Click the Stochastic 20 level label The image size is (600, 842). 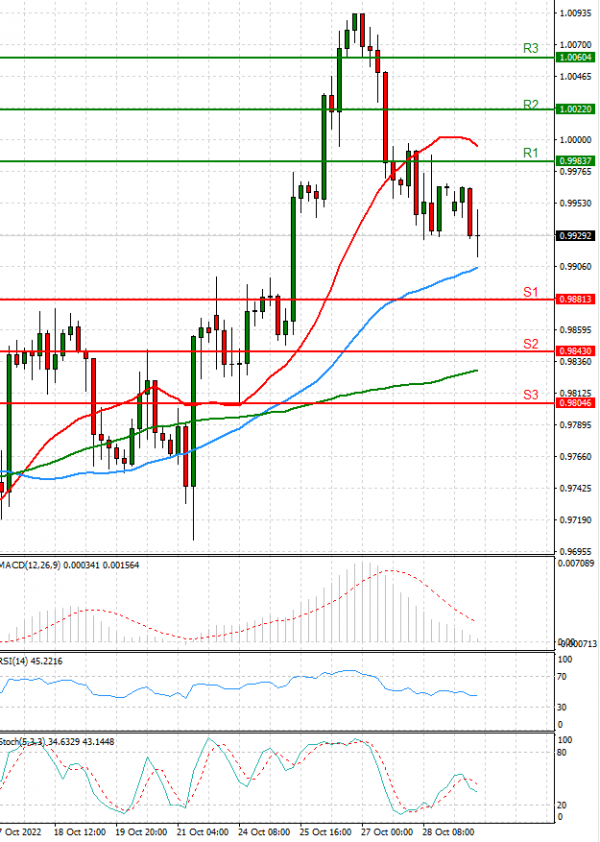click(562, 805)
